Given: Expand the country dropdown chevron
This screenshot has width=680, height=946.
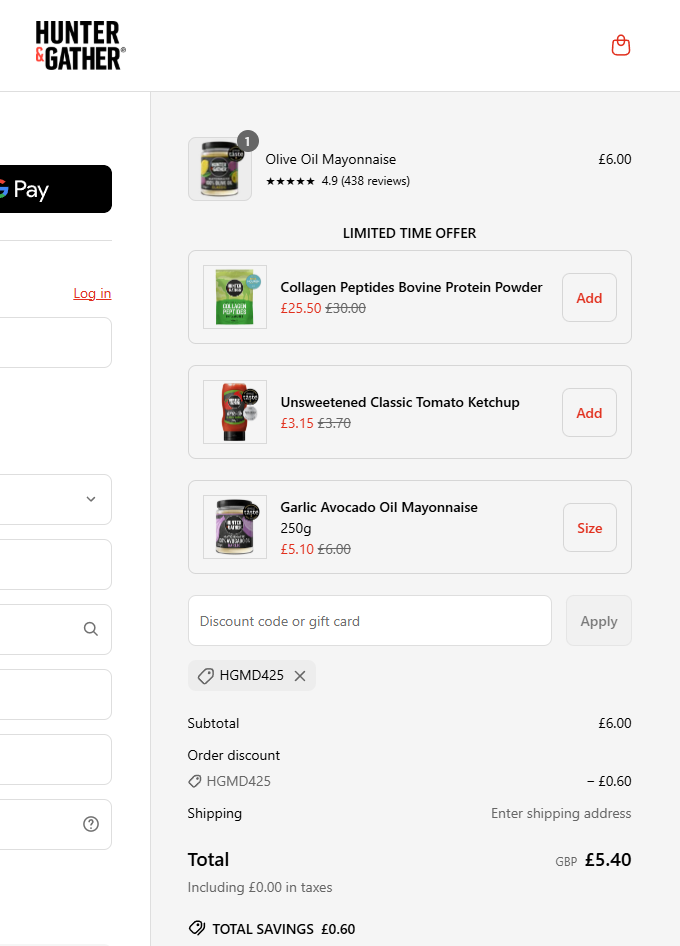Looking at the screenshot, I should point(91,499).
